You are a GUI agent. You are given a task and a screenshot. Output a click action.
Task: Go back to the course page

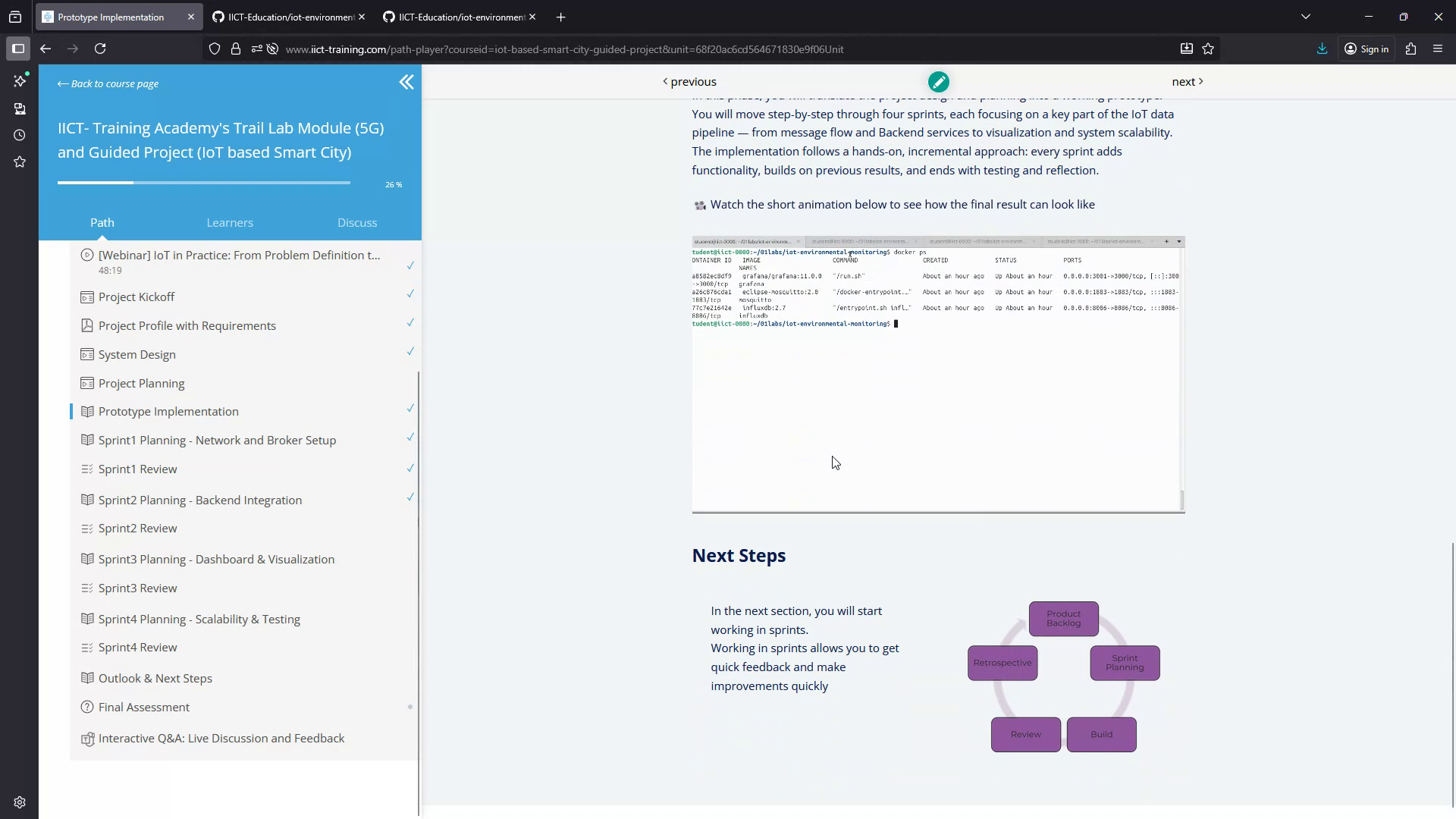click(107, 83)
